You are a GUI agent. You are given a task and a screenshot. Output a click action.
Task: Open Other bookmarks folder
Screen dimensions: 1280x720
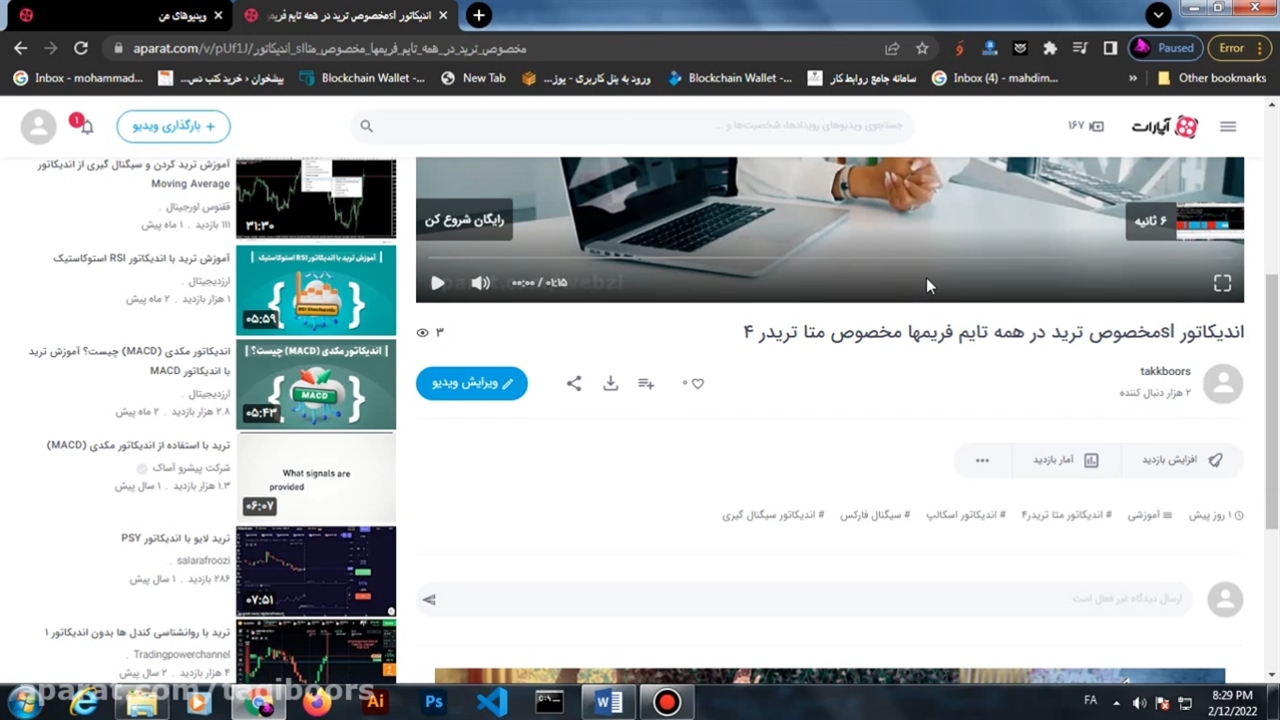1211,78
